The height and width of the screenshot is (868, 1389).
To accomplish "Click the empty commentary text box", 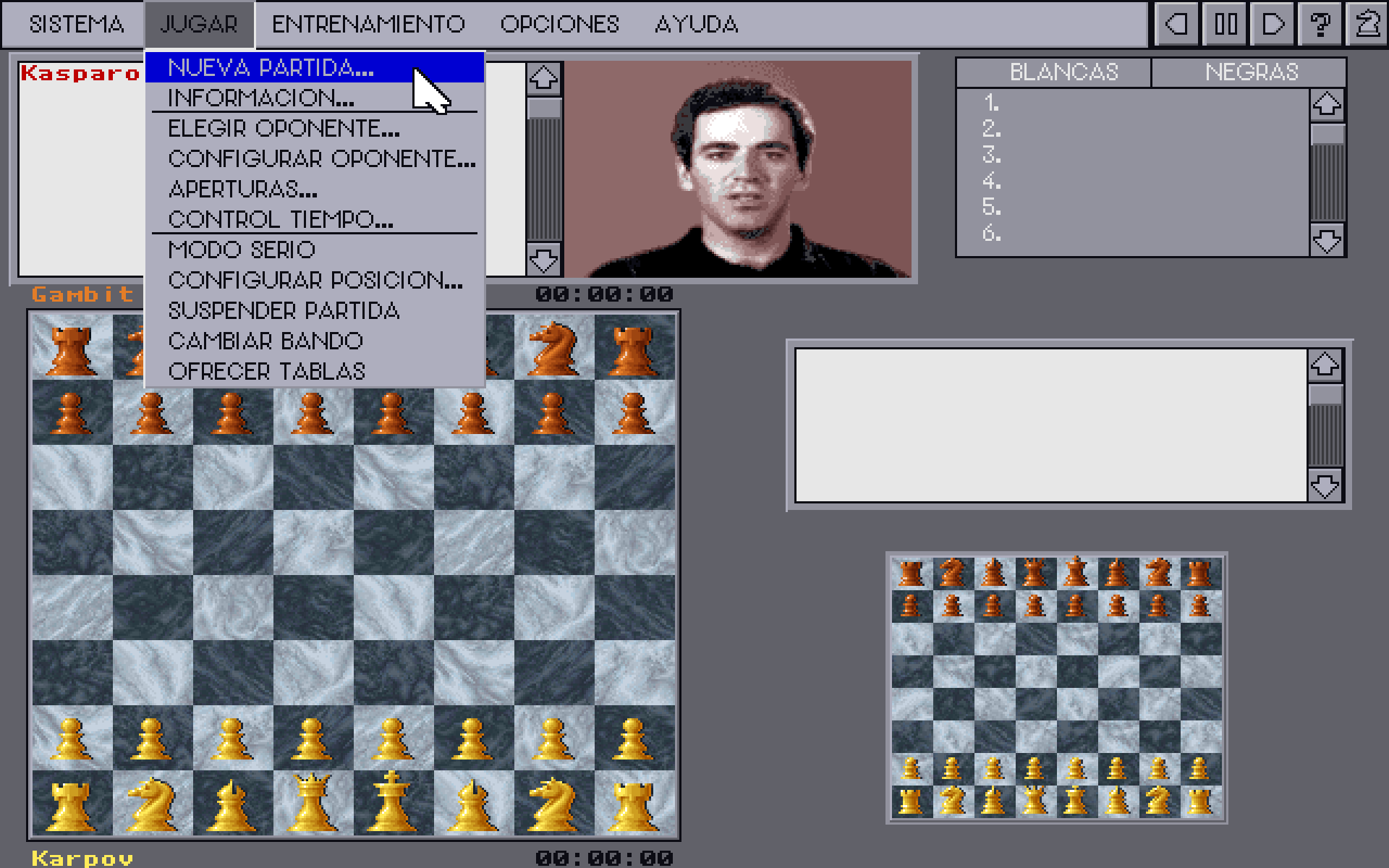I will pyautogui.click(x=1051, y=425).
